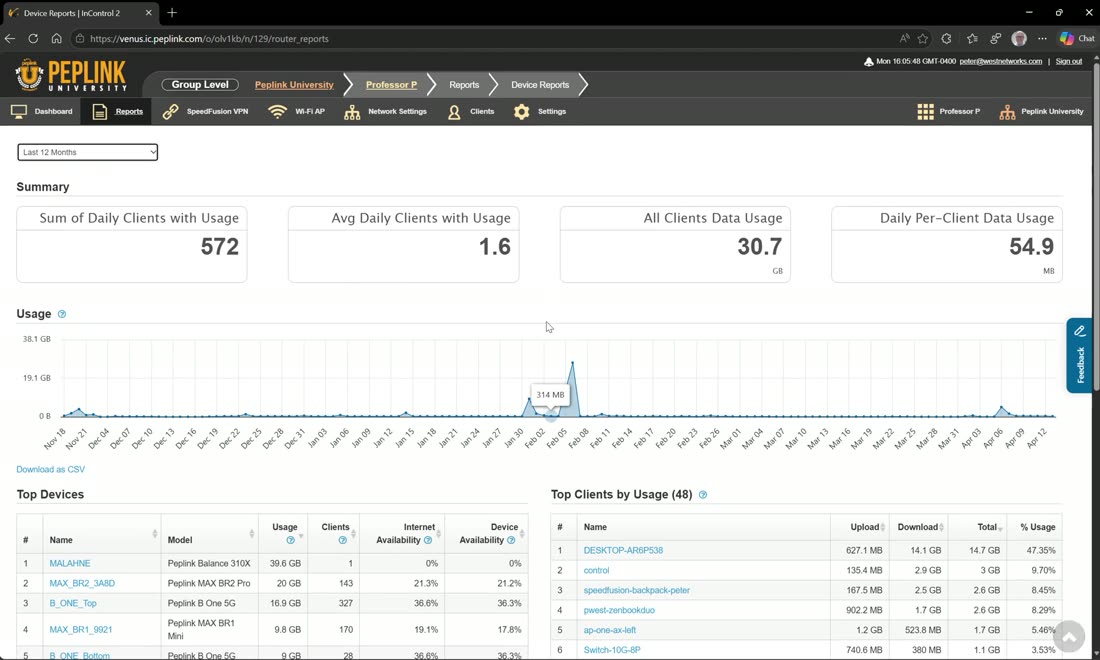This screenshot has width=1100, height=660.
Task: Click Usage column help icon in Top Devices
Action: click(290, 540)
